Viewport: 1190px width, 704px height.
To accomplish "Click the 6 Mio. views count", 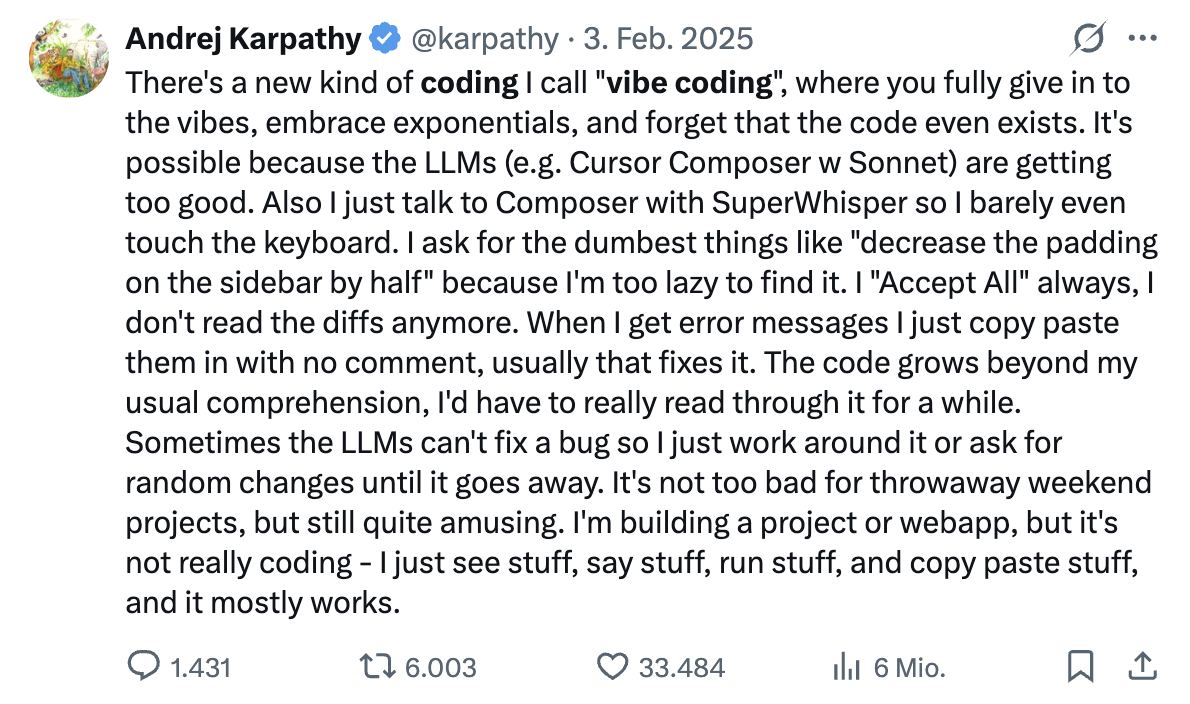I will coord(910,667).
